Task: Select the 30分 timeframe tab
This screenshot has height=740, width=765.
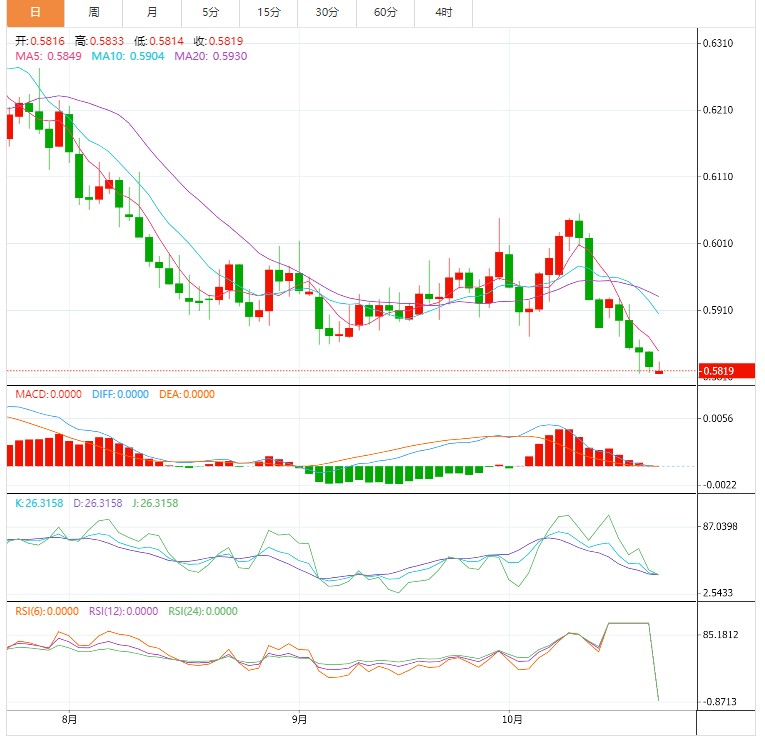Action: (326, 13)
